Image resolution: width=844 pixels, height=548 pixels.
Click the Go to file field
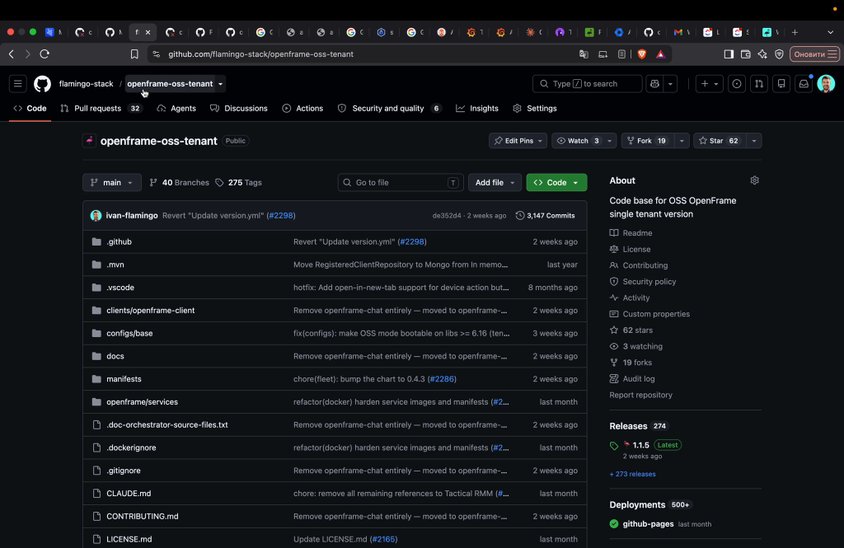tap(400, 182)
